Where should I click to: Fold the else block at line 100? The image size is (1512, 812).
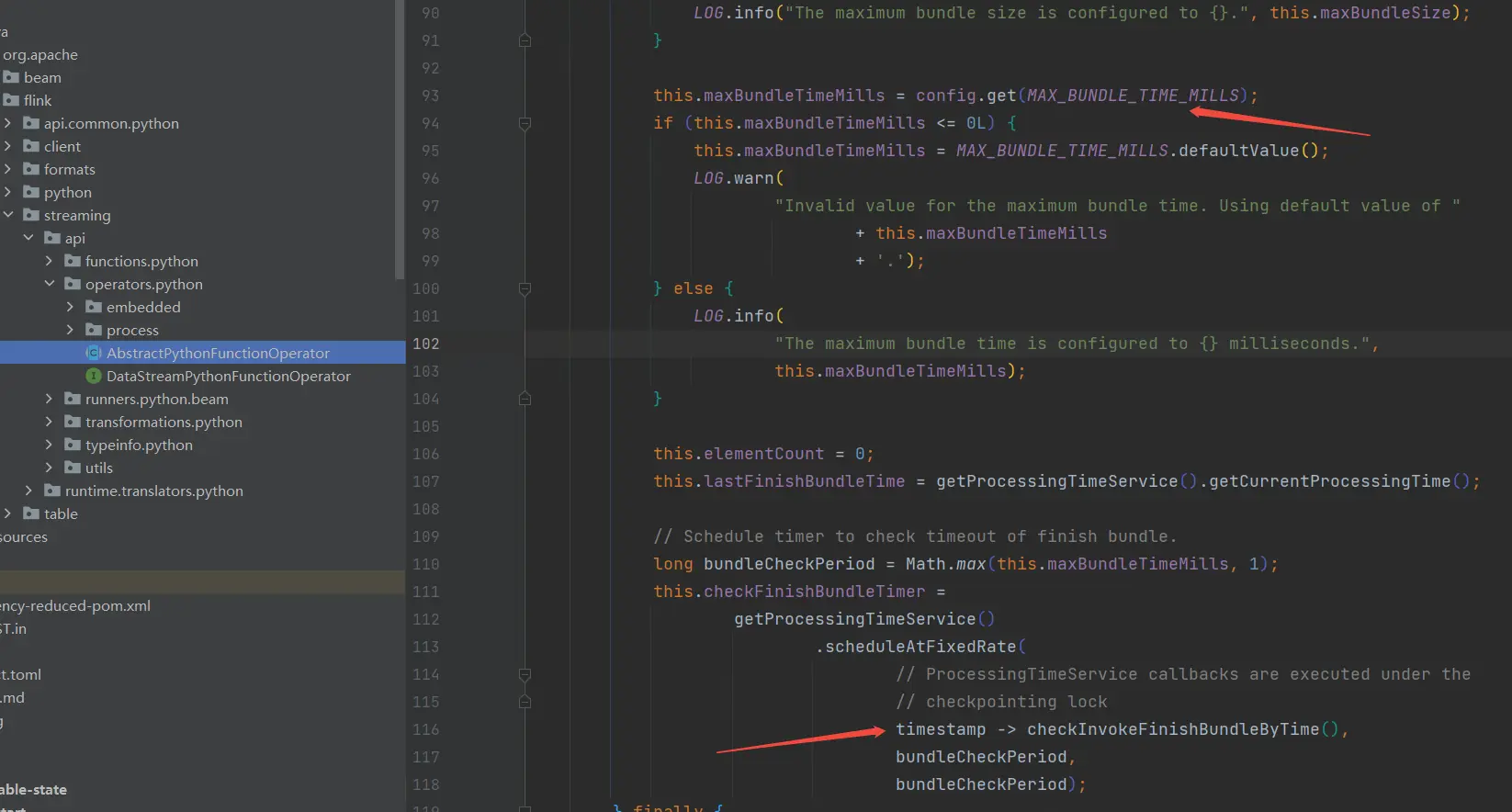(x=525, y=288)
